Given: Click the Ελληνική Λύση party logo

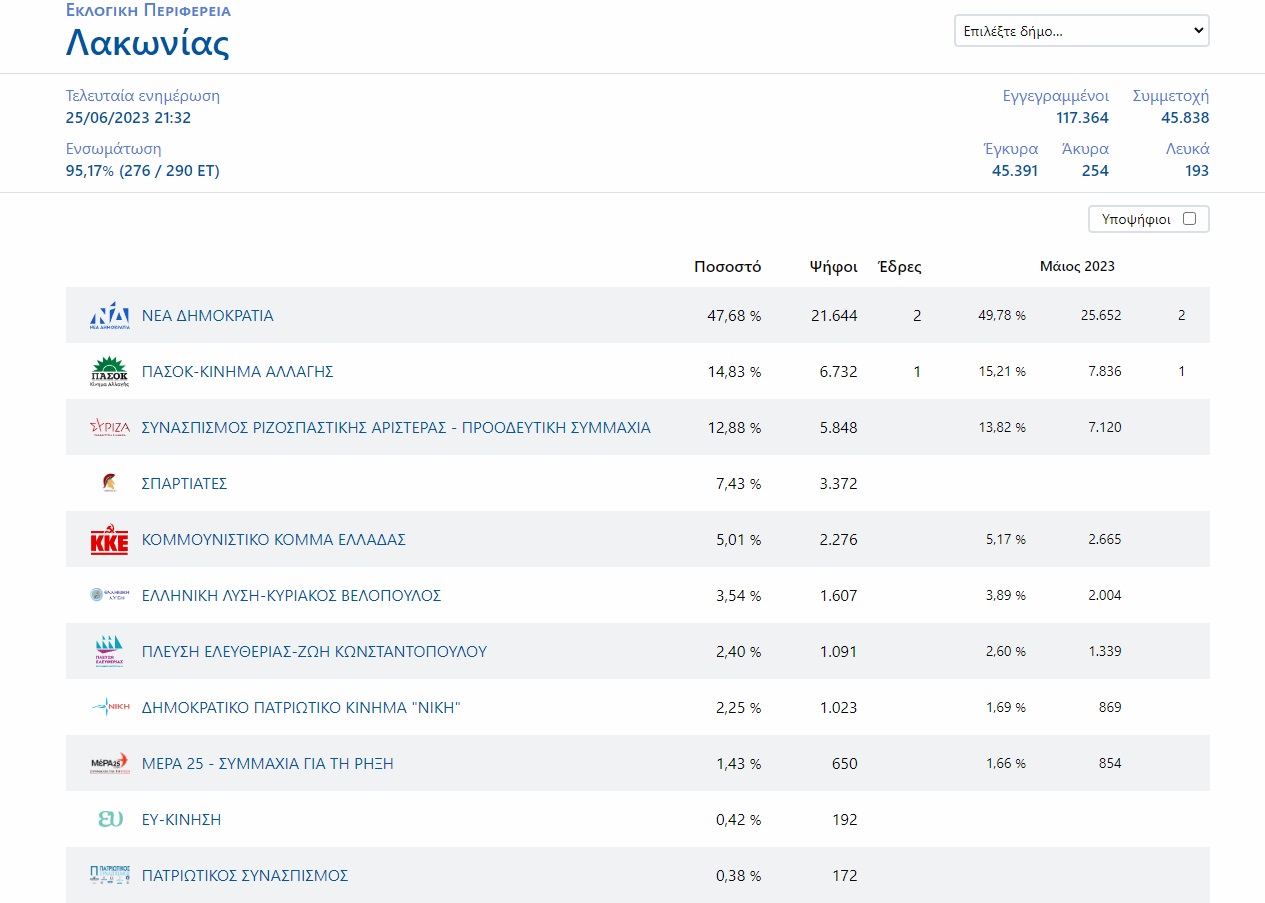Looking at the screenshot, I should tap(109, 596).
